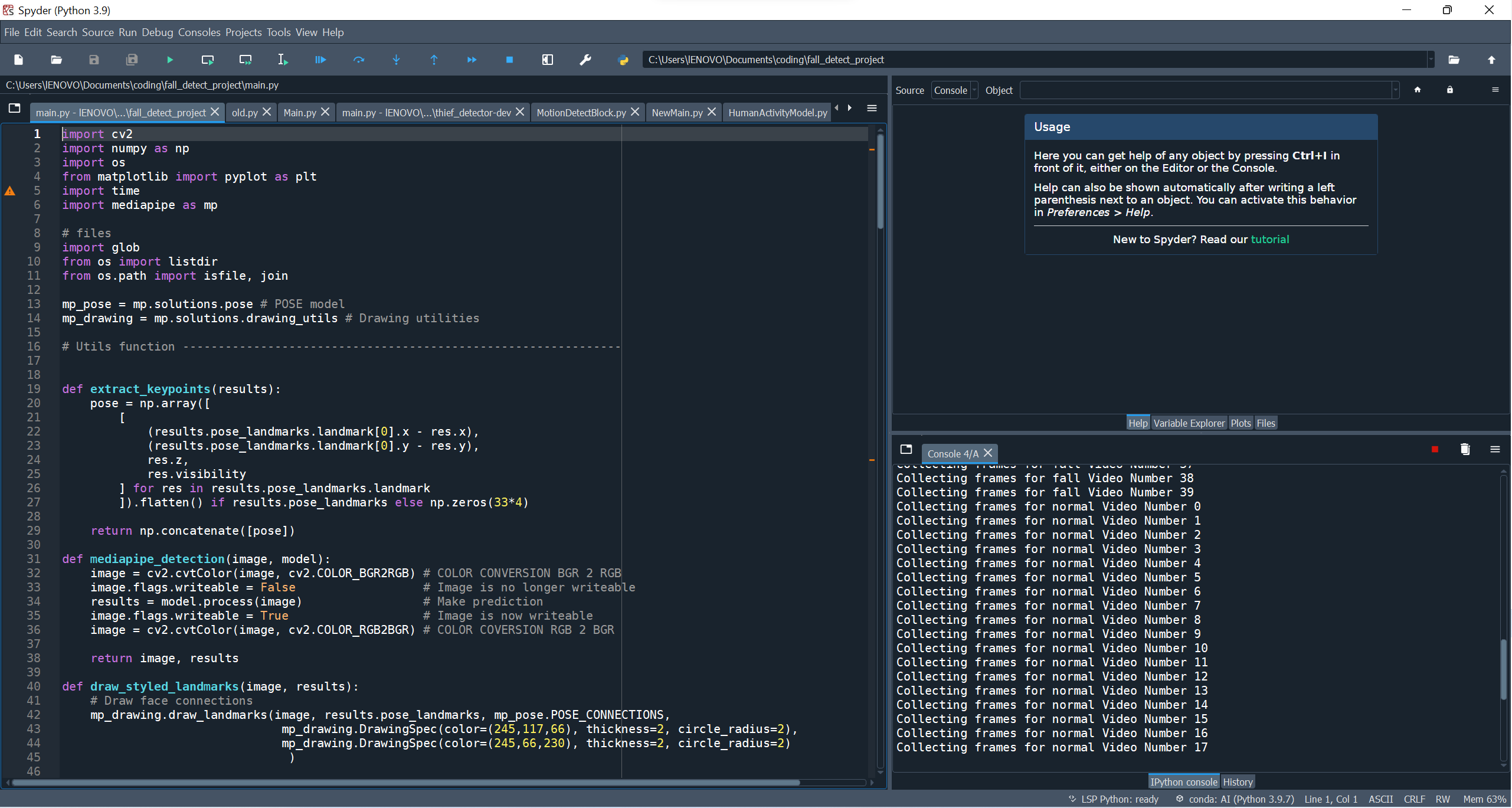Expand the working directory path dropdown
This screenshot has height=808, width=1512.
pos(1431,60)
